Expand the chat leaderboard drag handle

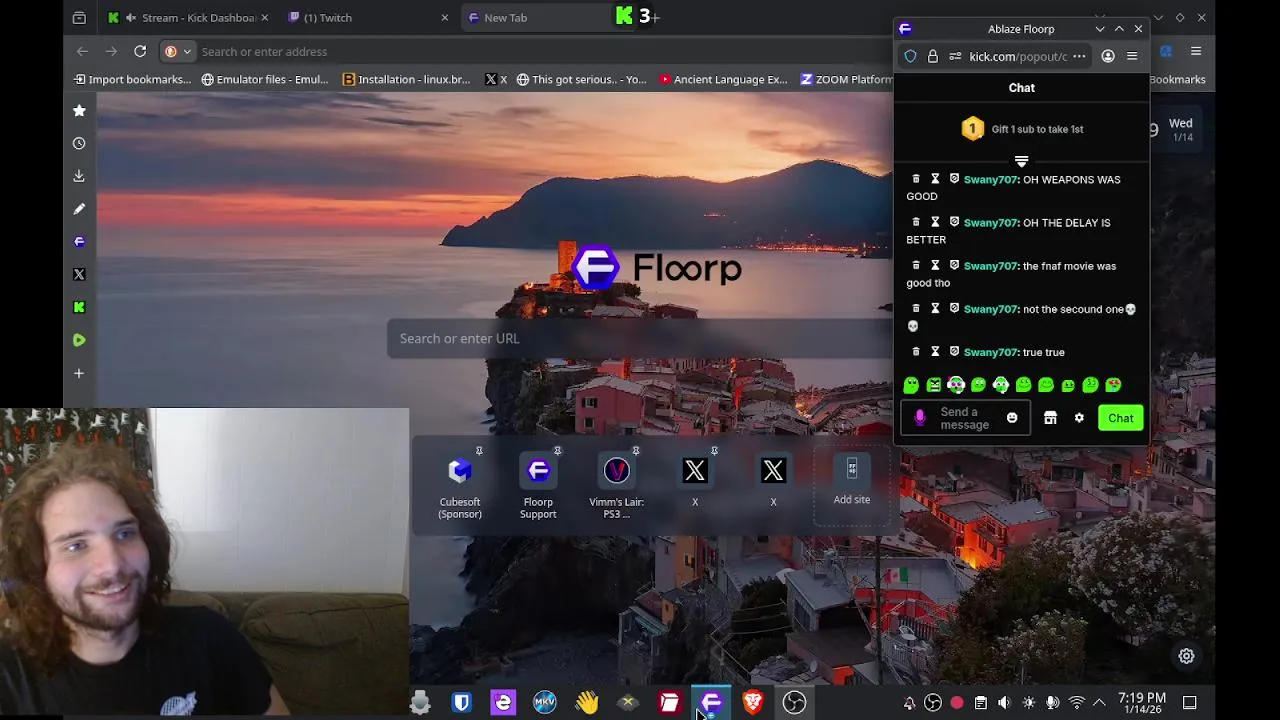tap(1021, 161)
